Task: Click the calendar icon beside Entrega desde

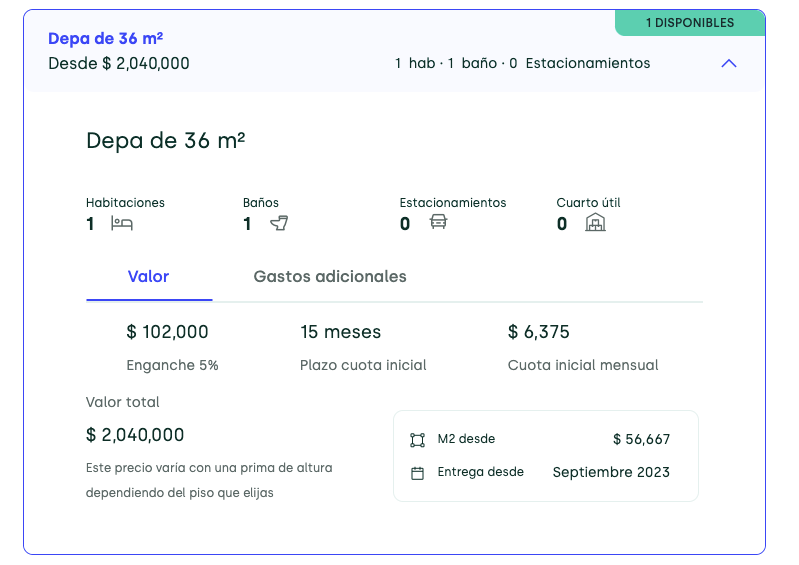Action: click(x=417, y=473)
